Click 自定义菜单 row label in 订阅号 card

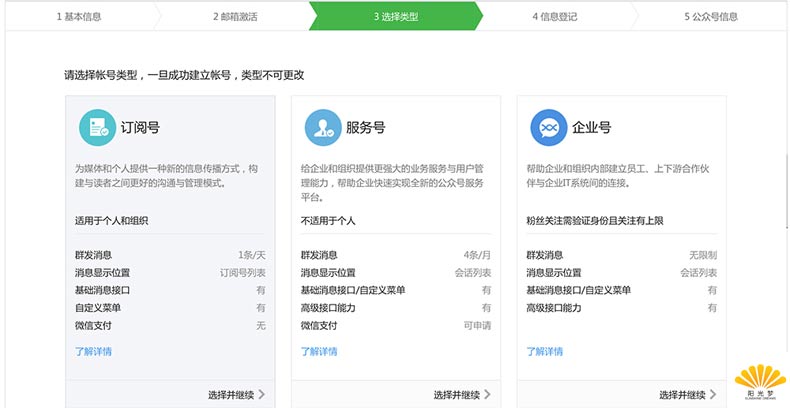98,308
